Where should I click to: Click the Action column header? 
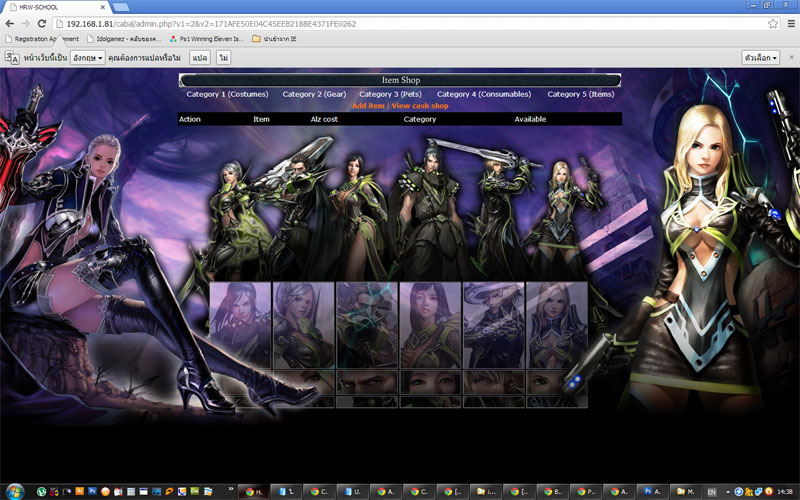(190, 119)
